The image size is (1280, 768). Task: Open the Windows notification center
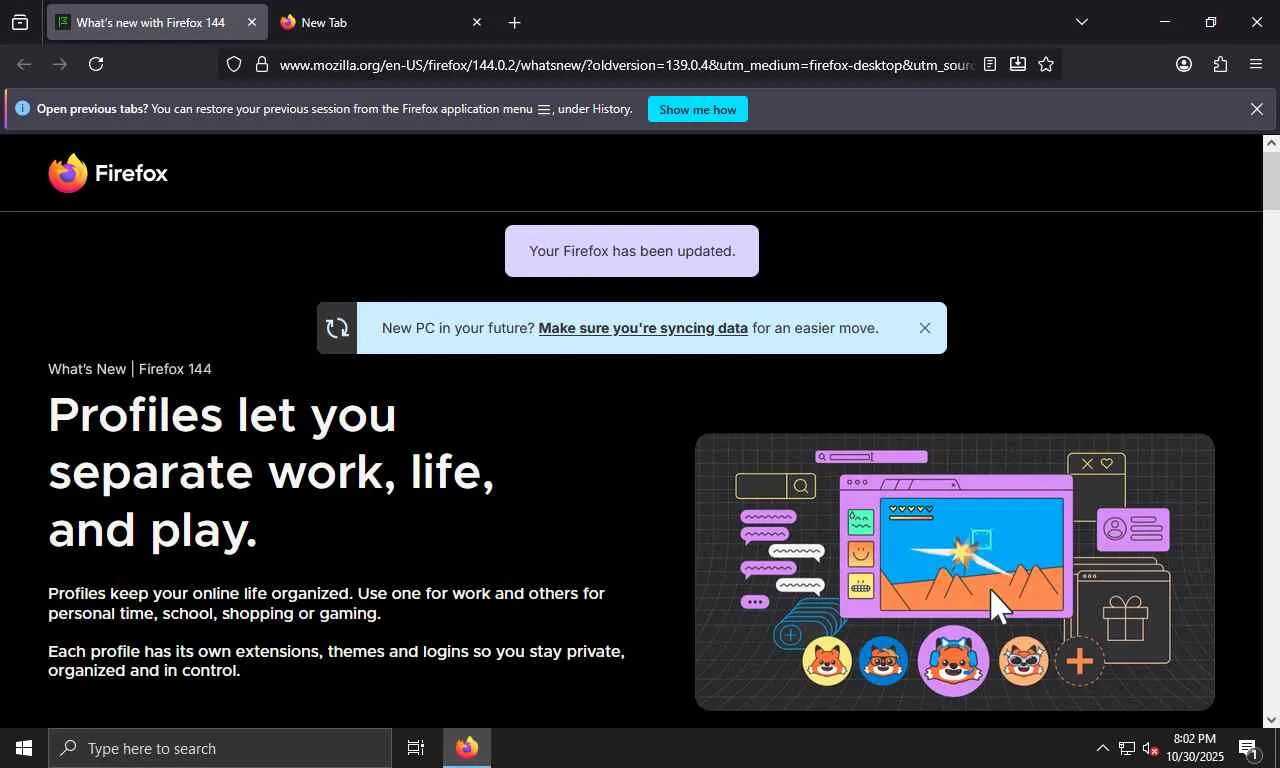coord(1249,748)
